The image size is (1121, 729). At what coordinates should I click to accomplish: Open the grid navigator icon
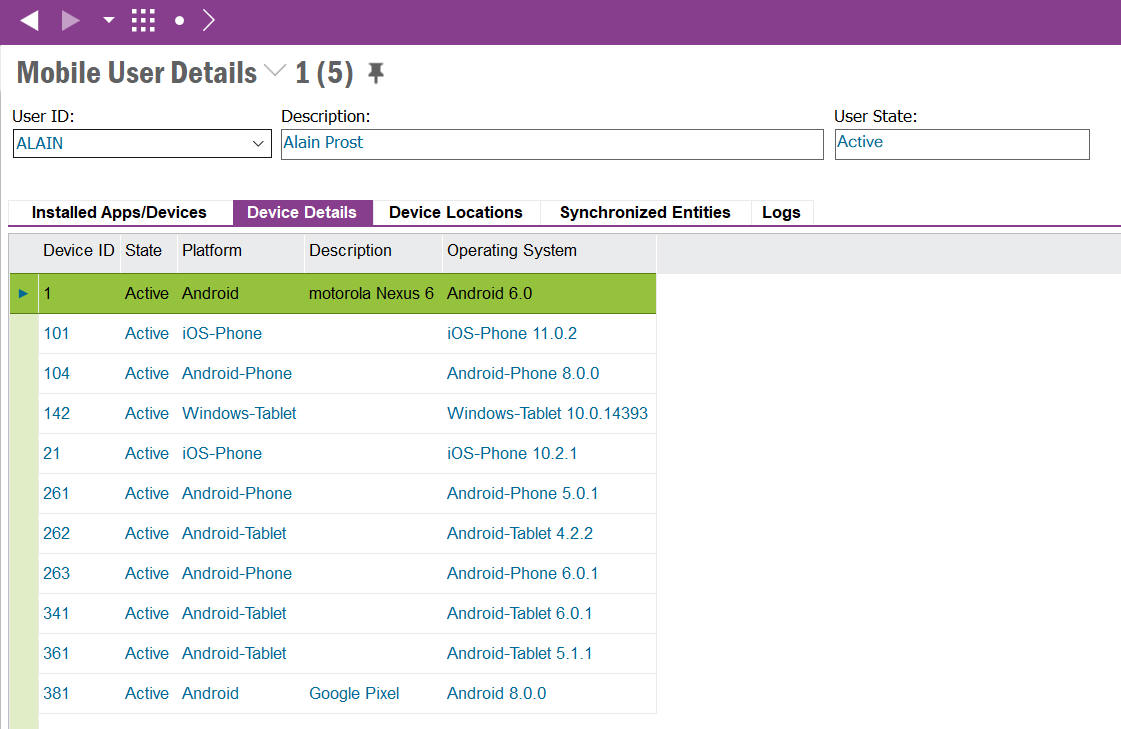coord(143,20)
